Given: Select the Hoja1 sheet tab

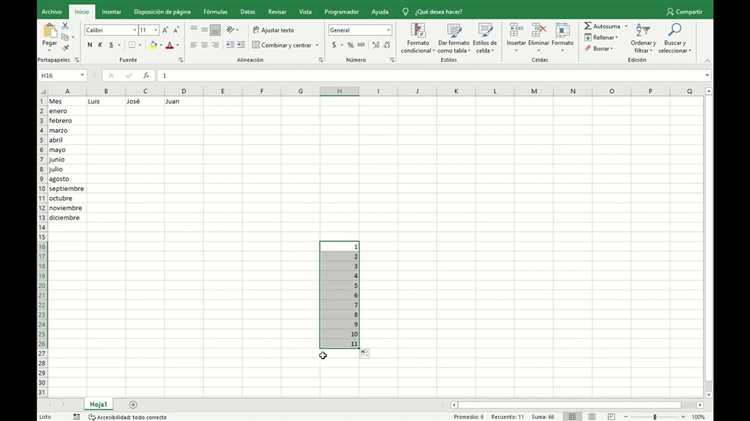Looking at the screenshot, I should click(99, 405).
